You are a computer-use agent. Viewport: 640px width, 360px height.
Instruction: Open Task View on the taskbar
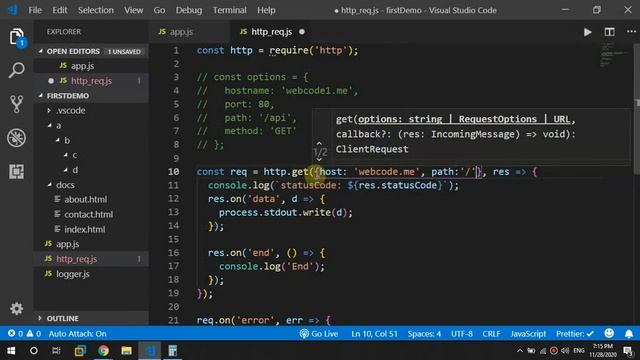56,351
